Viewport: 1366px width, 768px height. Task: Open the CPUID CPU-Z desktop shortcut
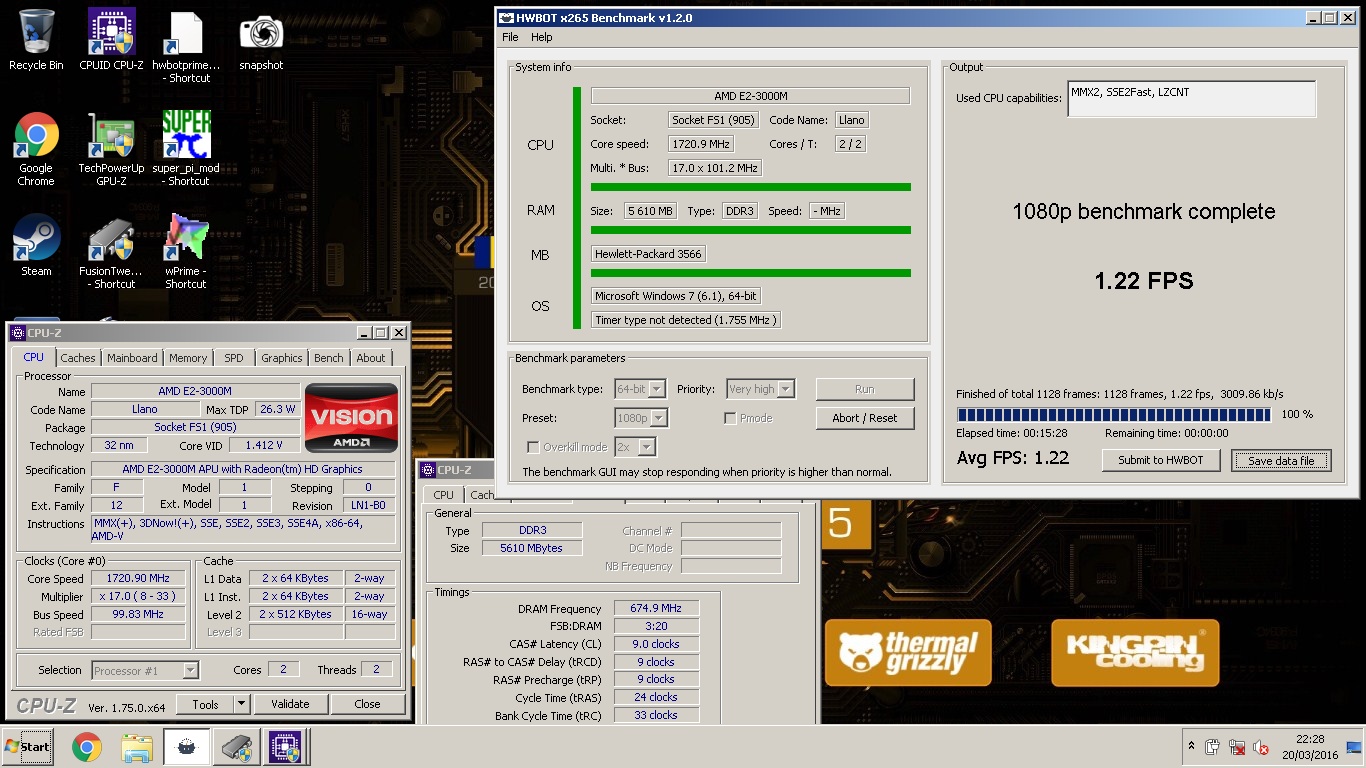111,40
